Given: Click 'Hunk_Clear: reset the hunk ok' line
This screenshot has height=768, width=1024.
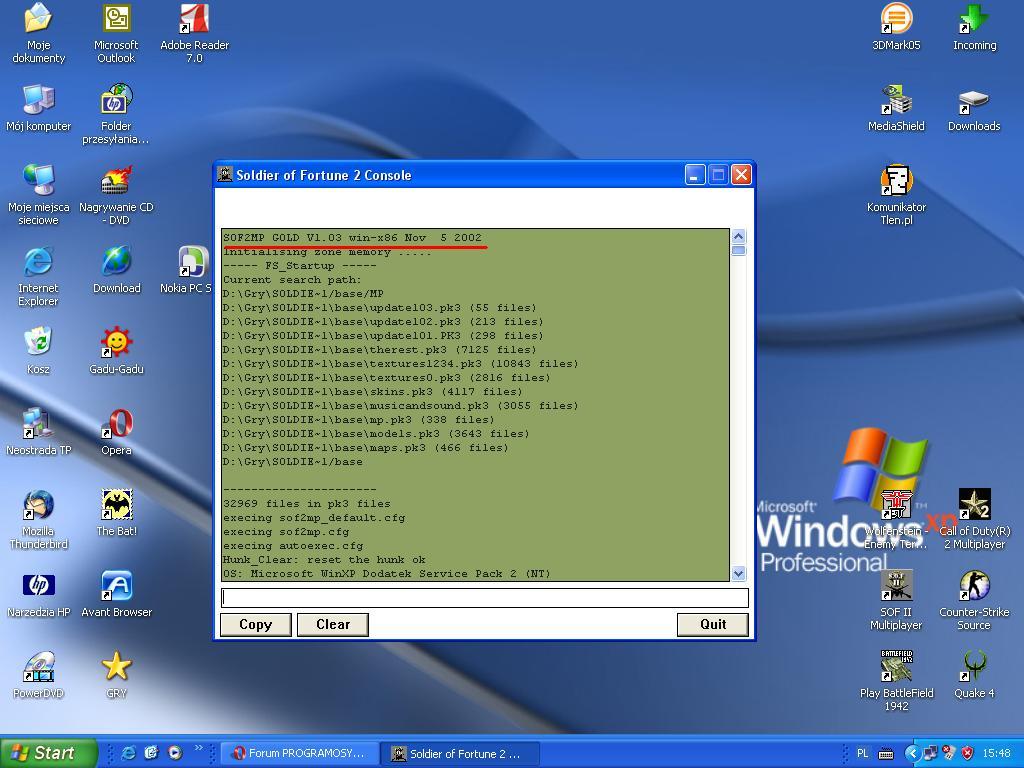Looking at the screenshot, I should 324,560.
